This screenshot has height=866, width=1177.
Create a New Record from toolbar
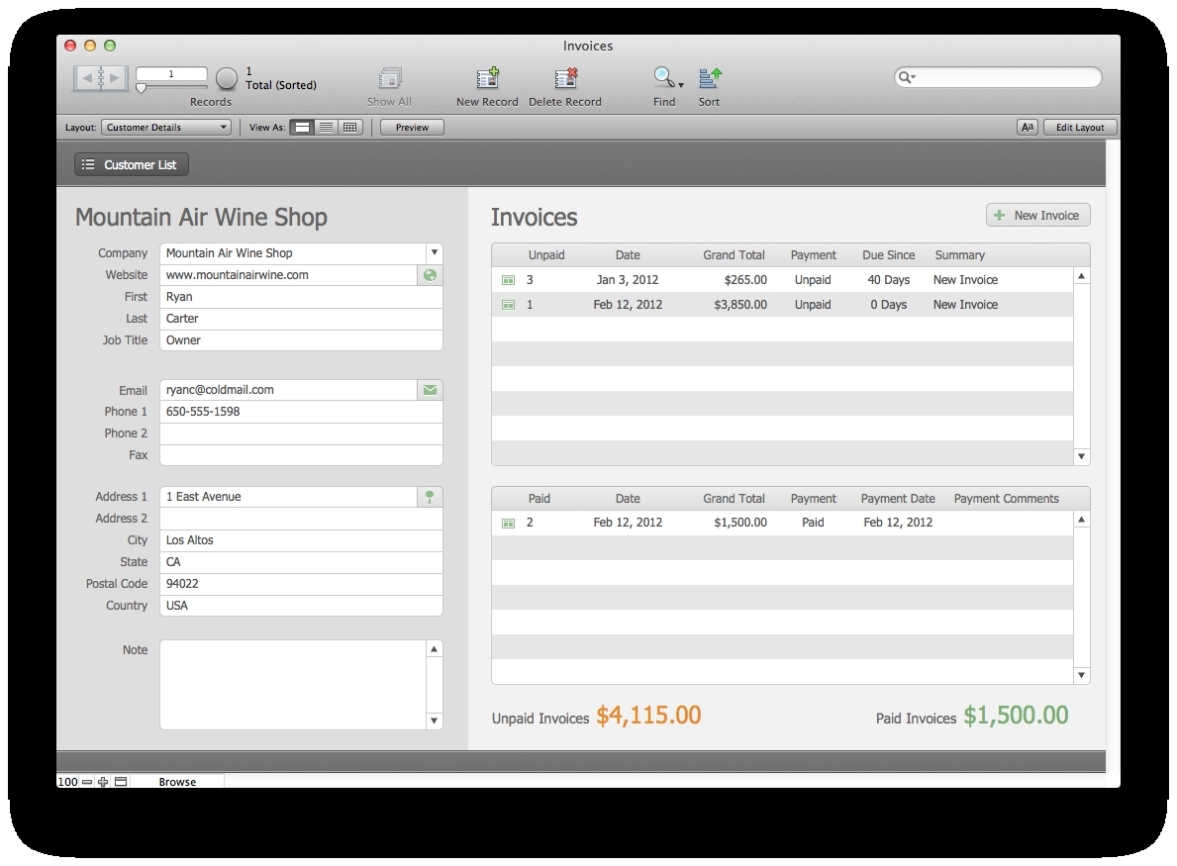click(488, 78)
